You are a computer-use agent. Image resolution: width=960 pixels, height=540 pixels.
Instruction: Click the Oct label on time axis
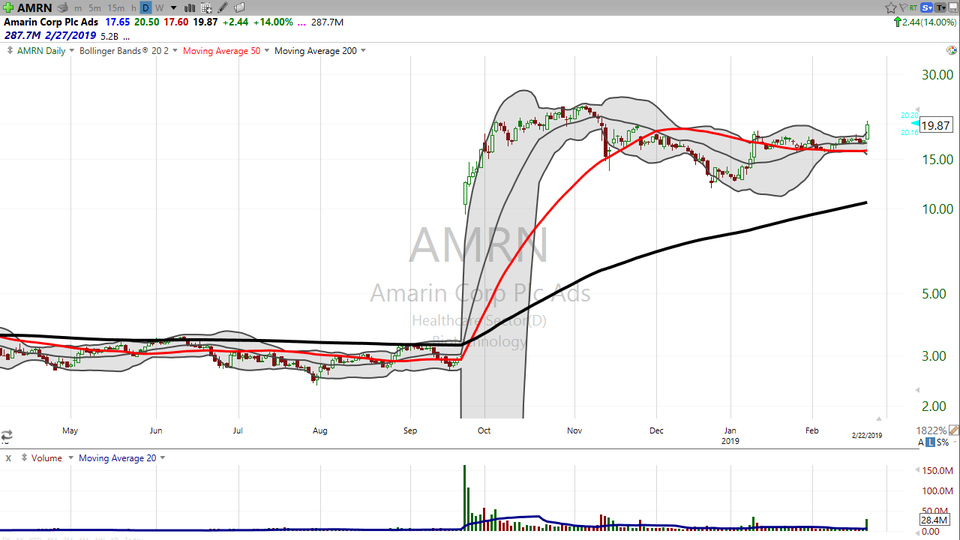[484, 430]
